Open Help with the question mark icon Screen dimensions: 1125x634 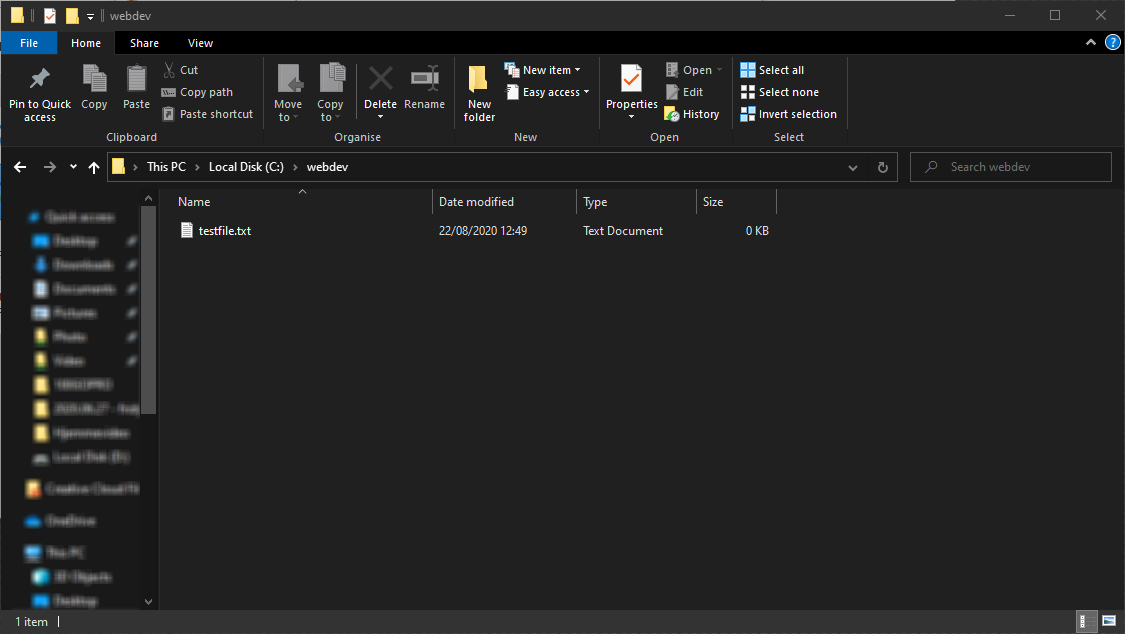[x=1113, y=43]
